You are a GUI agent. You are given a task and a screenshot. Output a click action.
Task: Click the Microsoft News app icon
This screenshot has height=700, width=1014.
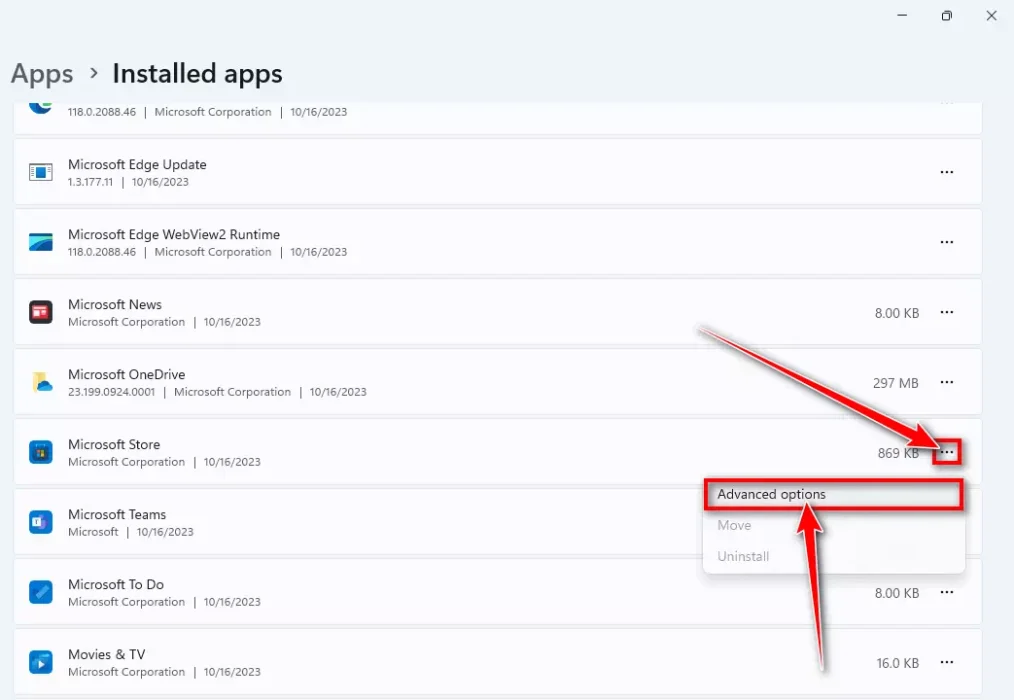click(41, 312)
